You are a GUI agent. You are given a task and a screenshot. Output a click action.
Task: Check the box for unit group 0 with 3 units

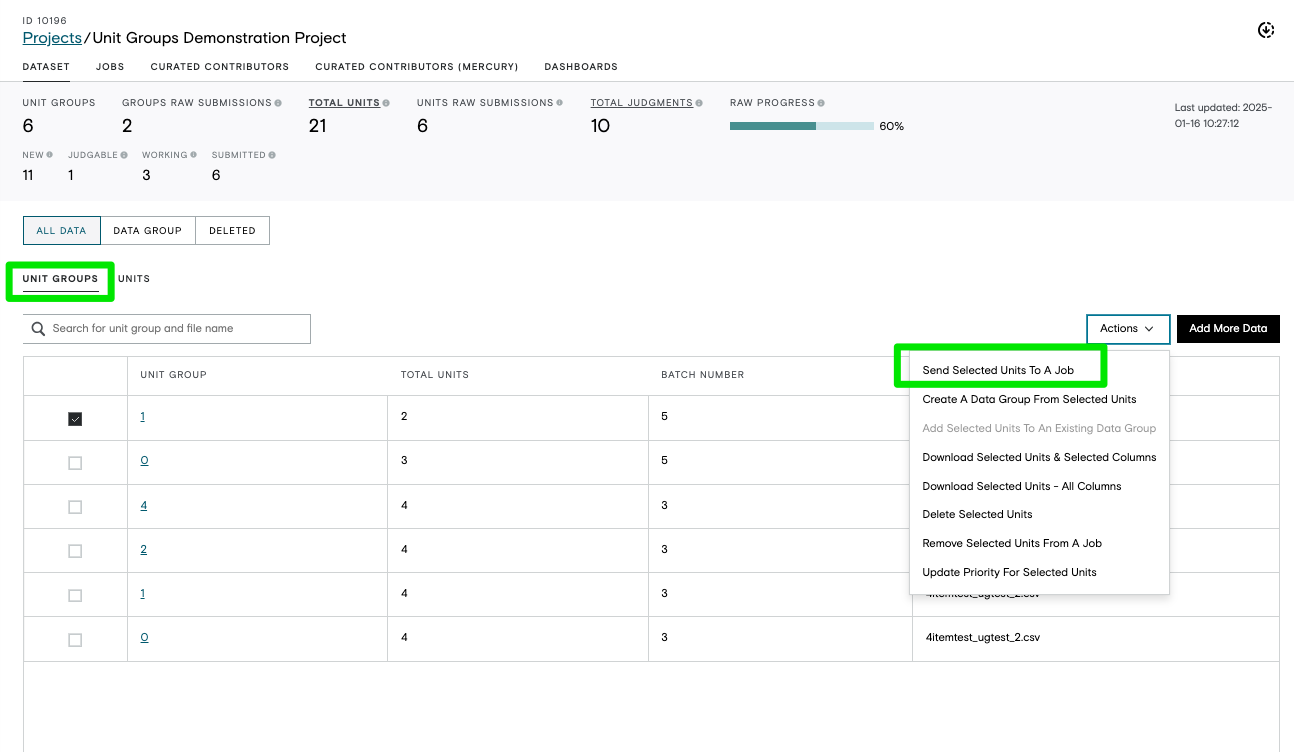(x=75, y=463)
